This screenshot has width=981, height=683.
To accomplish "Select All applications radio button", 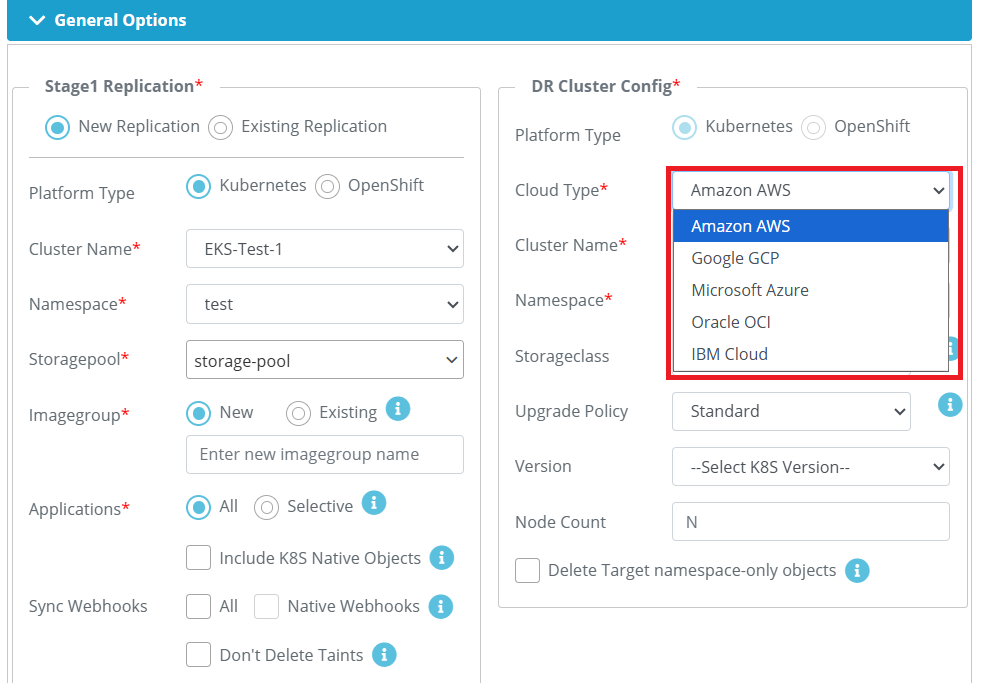I will [x=198, y=507].
